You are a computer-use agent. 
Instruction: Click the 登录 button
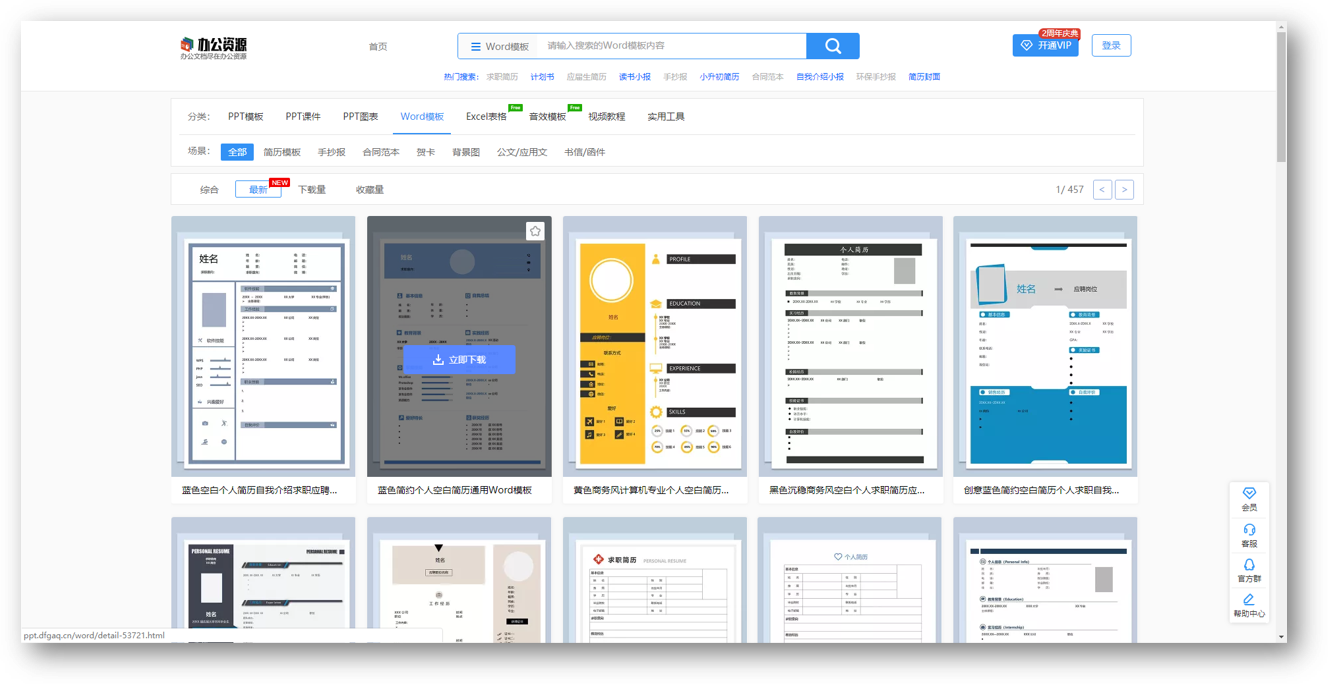pyautogui.click(x=1111, y=46)
